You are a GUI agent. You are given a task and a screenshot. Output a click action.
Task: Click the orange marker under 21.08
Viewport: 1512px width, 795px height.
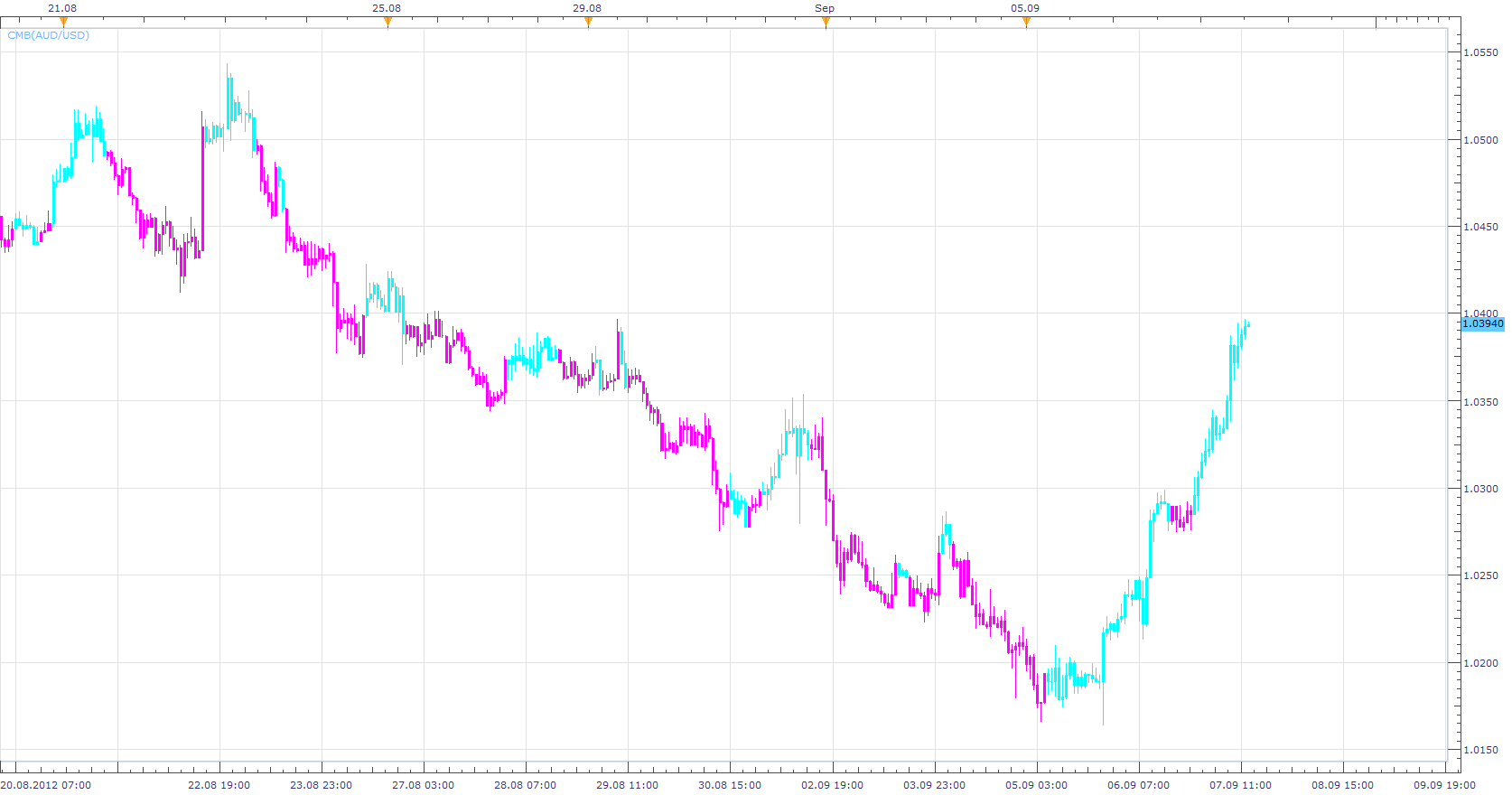point(63,22)
